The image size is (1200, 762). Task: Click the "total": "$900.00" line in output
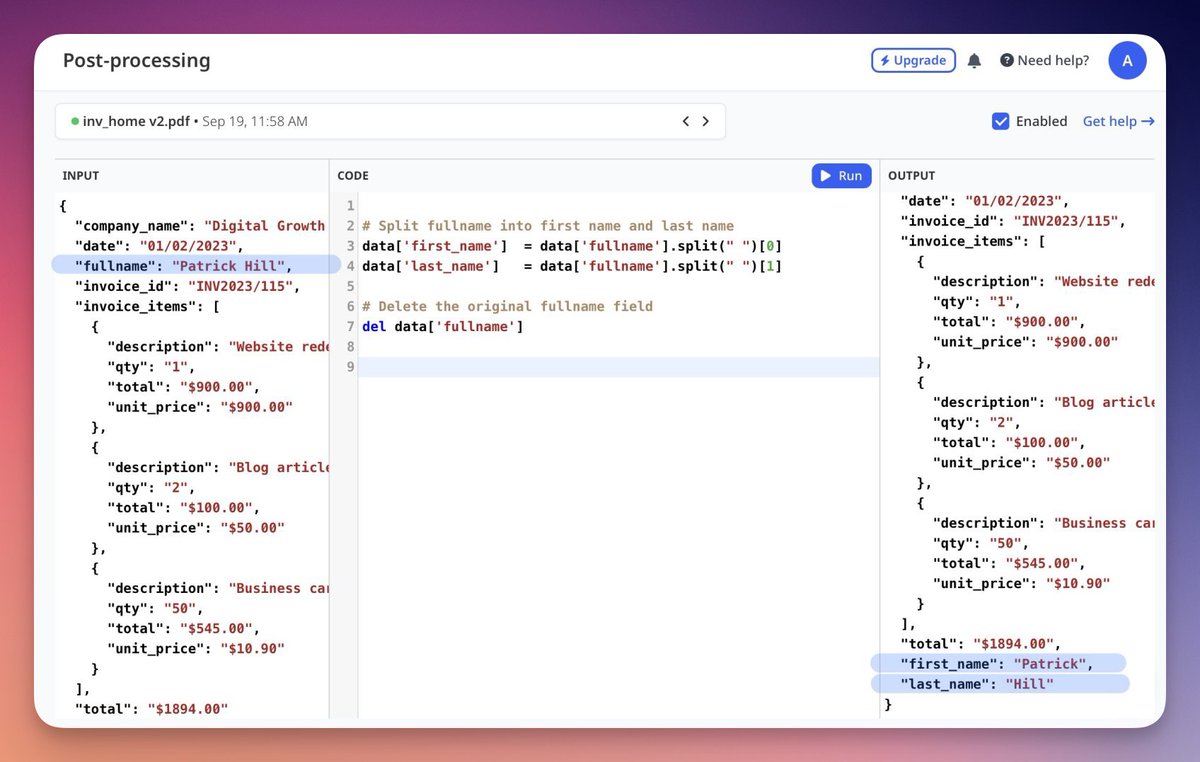tap(1009, 321)
